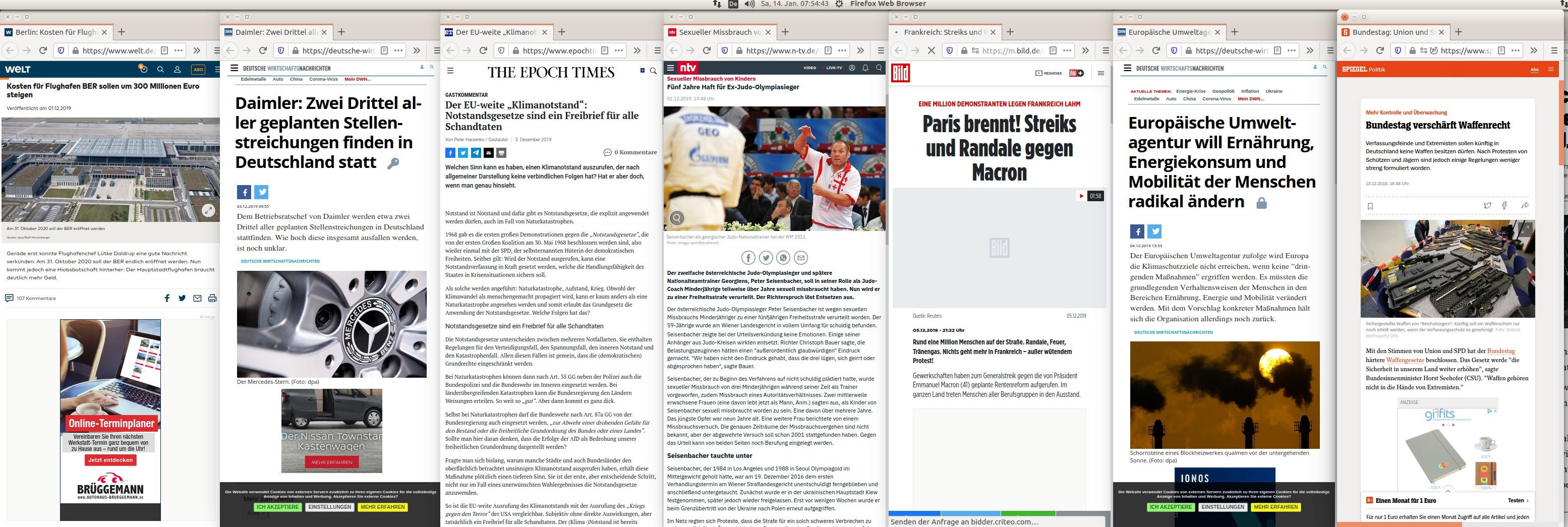Viewport: 1568px width, 527px height.
Task: Share Welt article by email envelope icon
Action: 197,298
